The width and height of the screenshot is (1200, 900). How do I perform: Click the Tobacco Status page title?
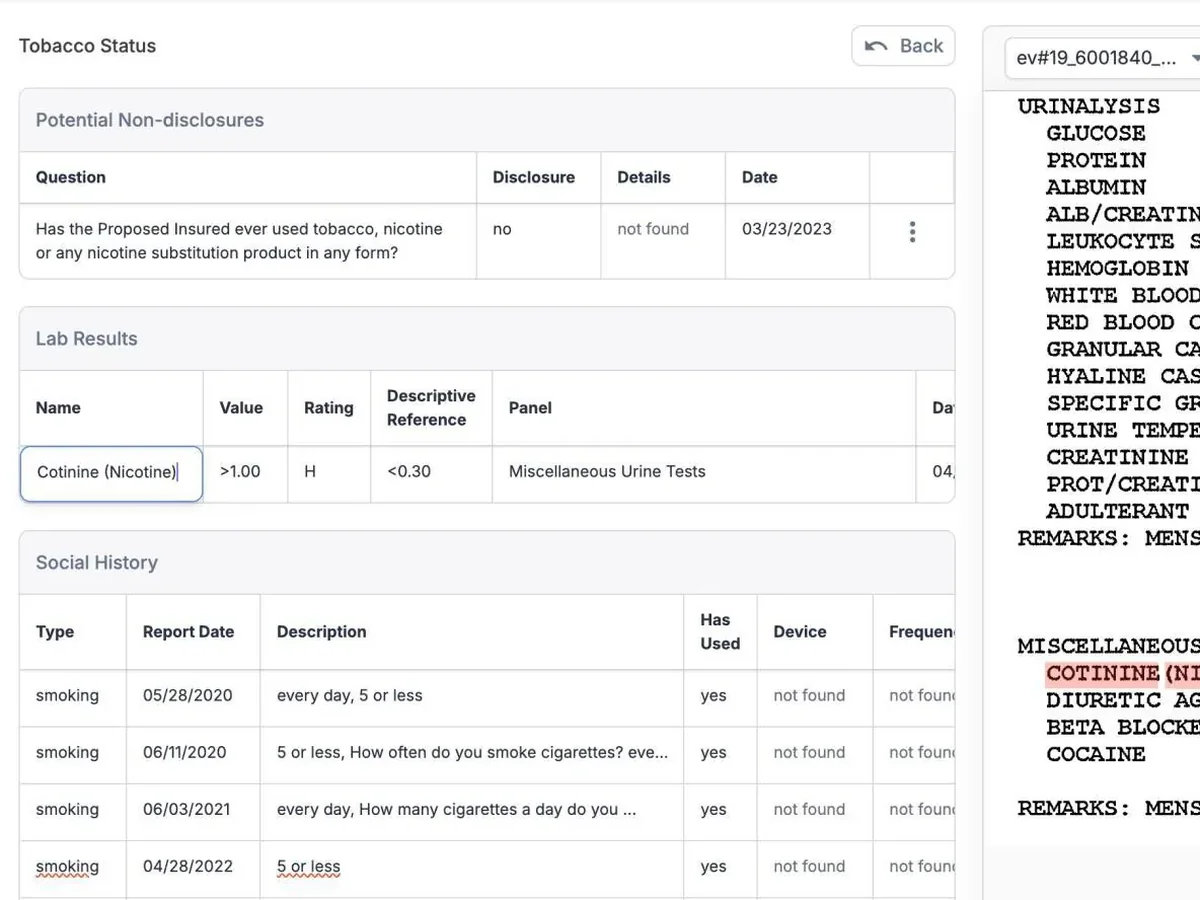click(x=88, y=46)
